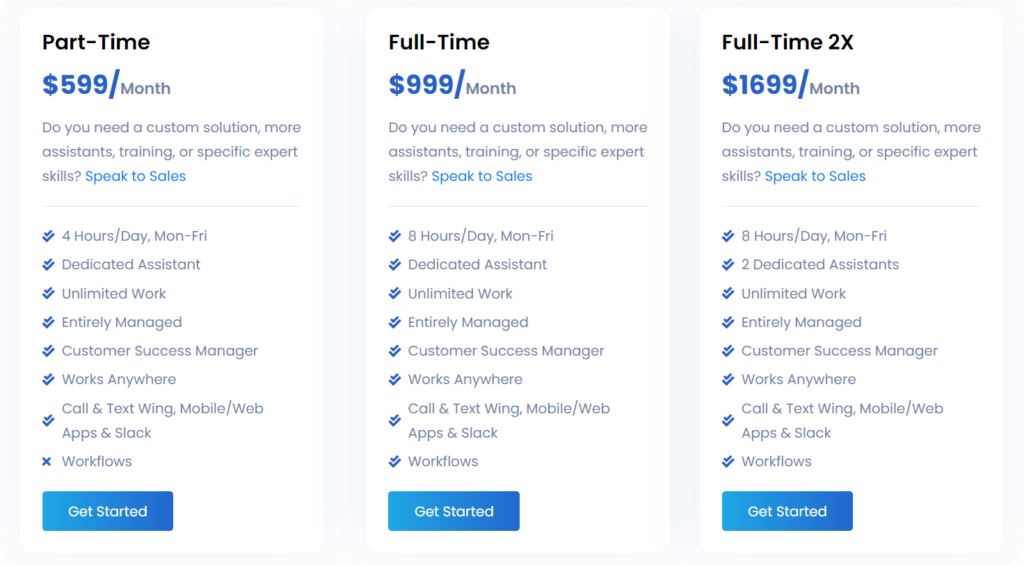Screen dimensions: 1024x565
Task: Click checkmark beside Workflows in Full-Time card
Action: (395, 462)
